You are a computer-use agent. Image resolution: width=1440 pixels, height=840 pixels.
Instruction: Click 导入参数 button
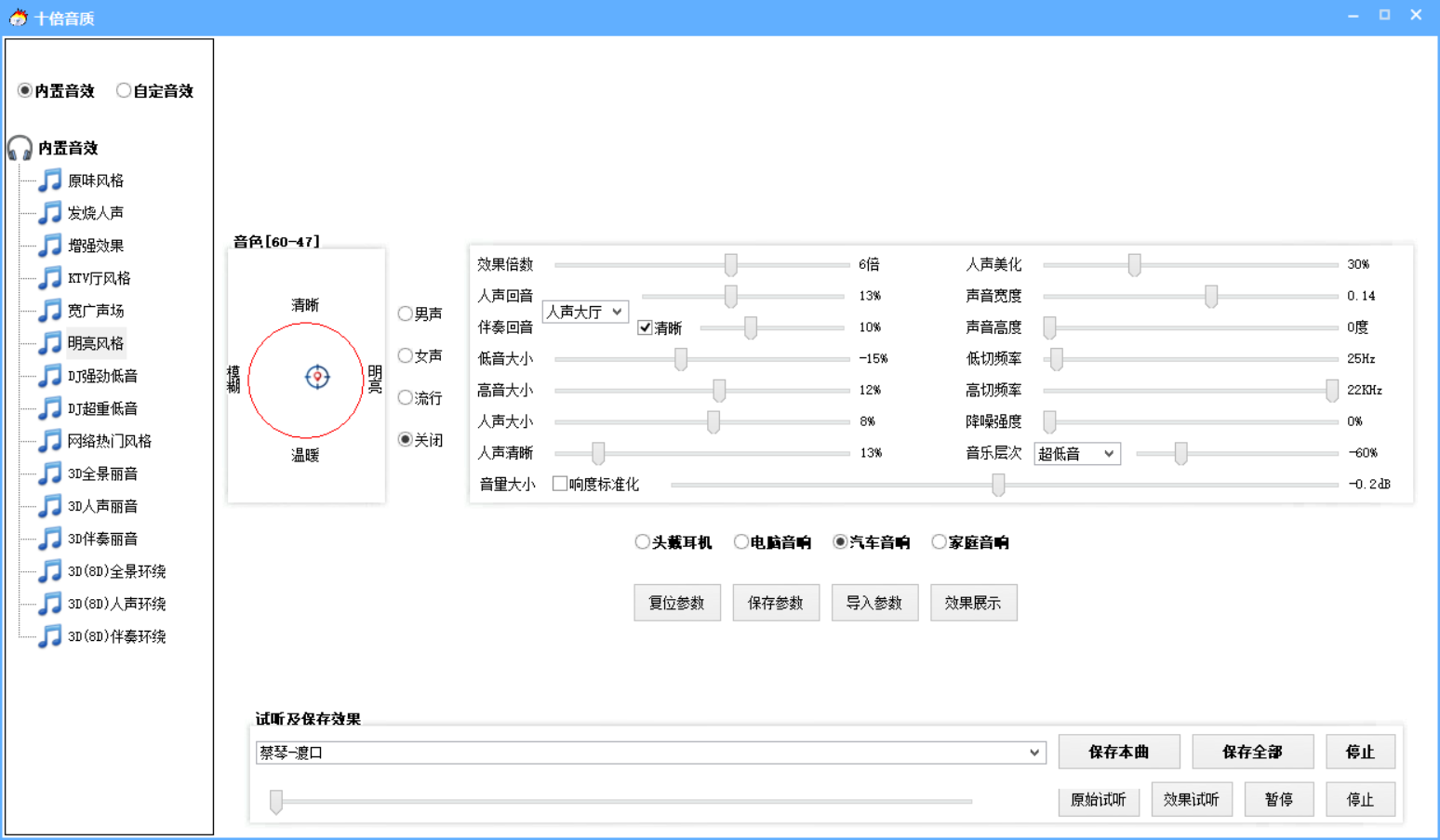click(874, 603)
